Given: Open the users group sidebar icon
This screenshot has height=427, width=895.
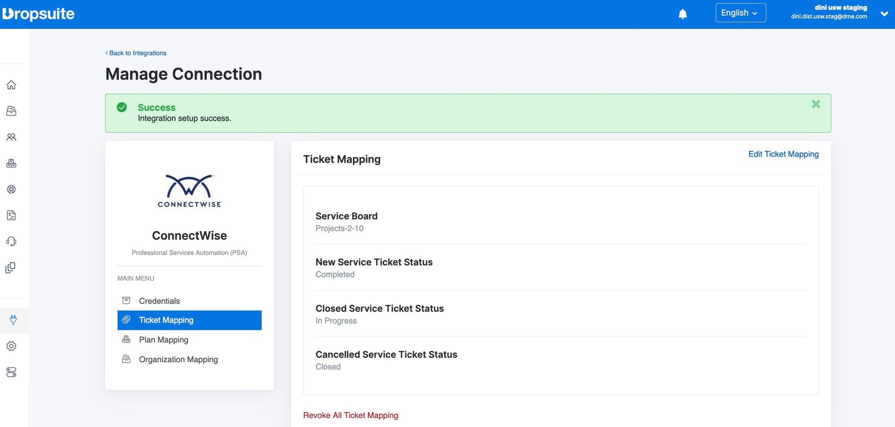Looking at the screenshot, I should tap(11, 137).
